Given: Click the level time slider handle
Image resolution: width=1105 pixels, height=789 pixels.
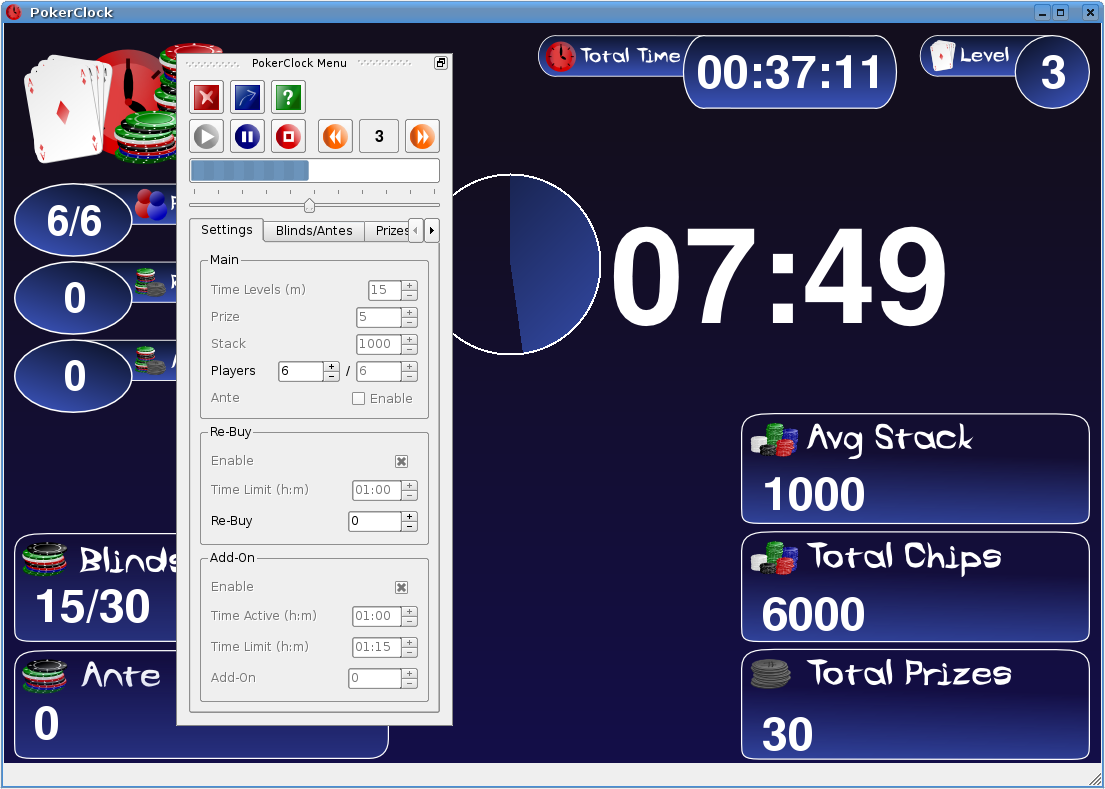Looking at the screenshot, I should pyautogui.click(x=309, y=205).
